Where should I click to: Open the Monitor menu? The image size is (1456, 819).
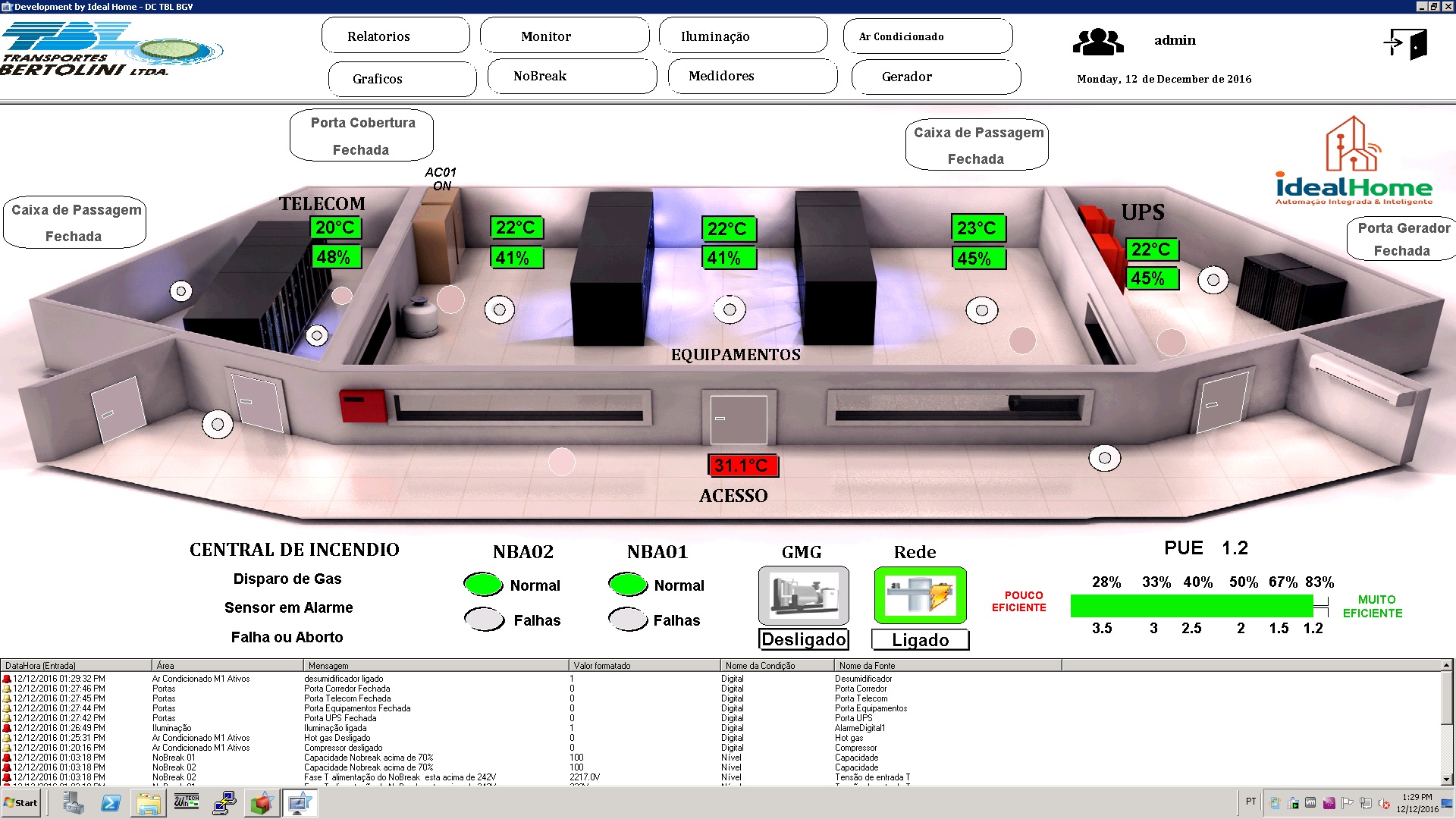coord(564,36)
